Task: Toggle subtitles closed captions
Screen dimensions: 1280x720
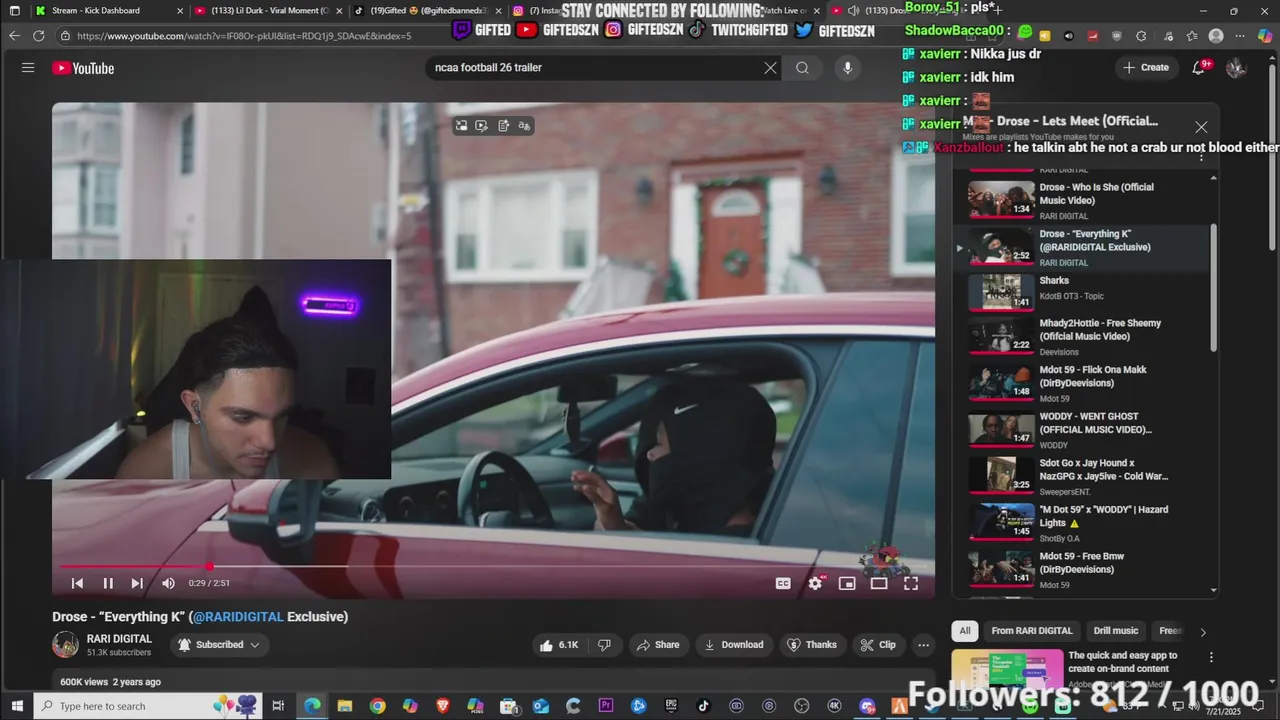Action: [x=783, y=583]
